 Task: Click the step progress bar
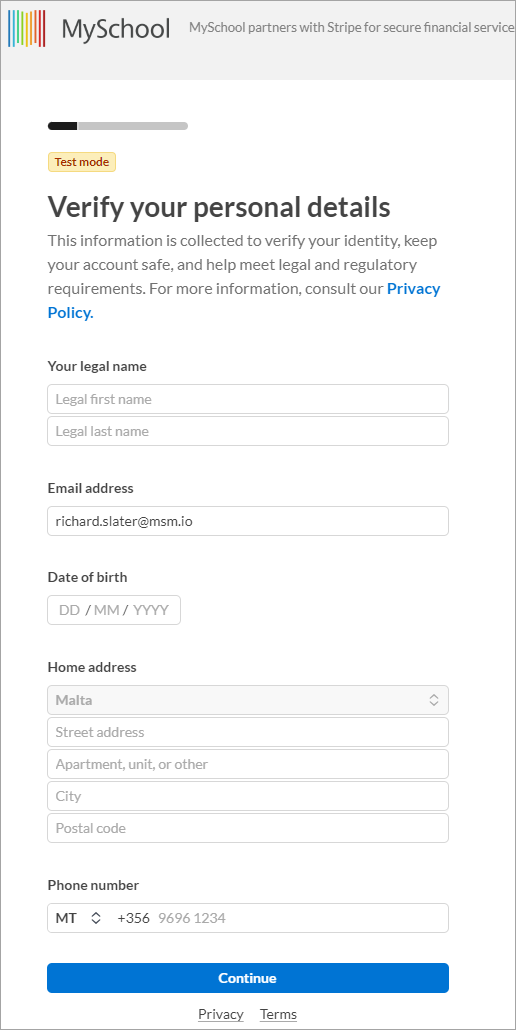click(118, 125)
